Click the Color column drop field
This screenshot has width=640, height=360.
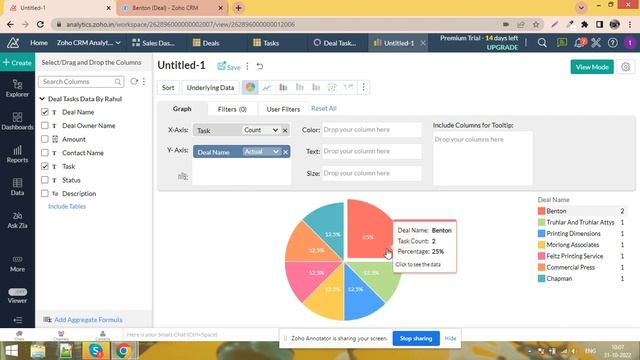point(371,130)
